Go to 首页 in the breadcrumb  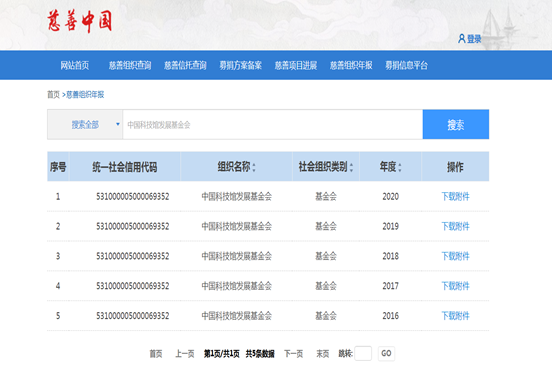(54, 94)
